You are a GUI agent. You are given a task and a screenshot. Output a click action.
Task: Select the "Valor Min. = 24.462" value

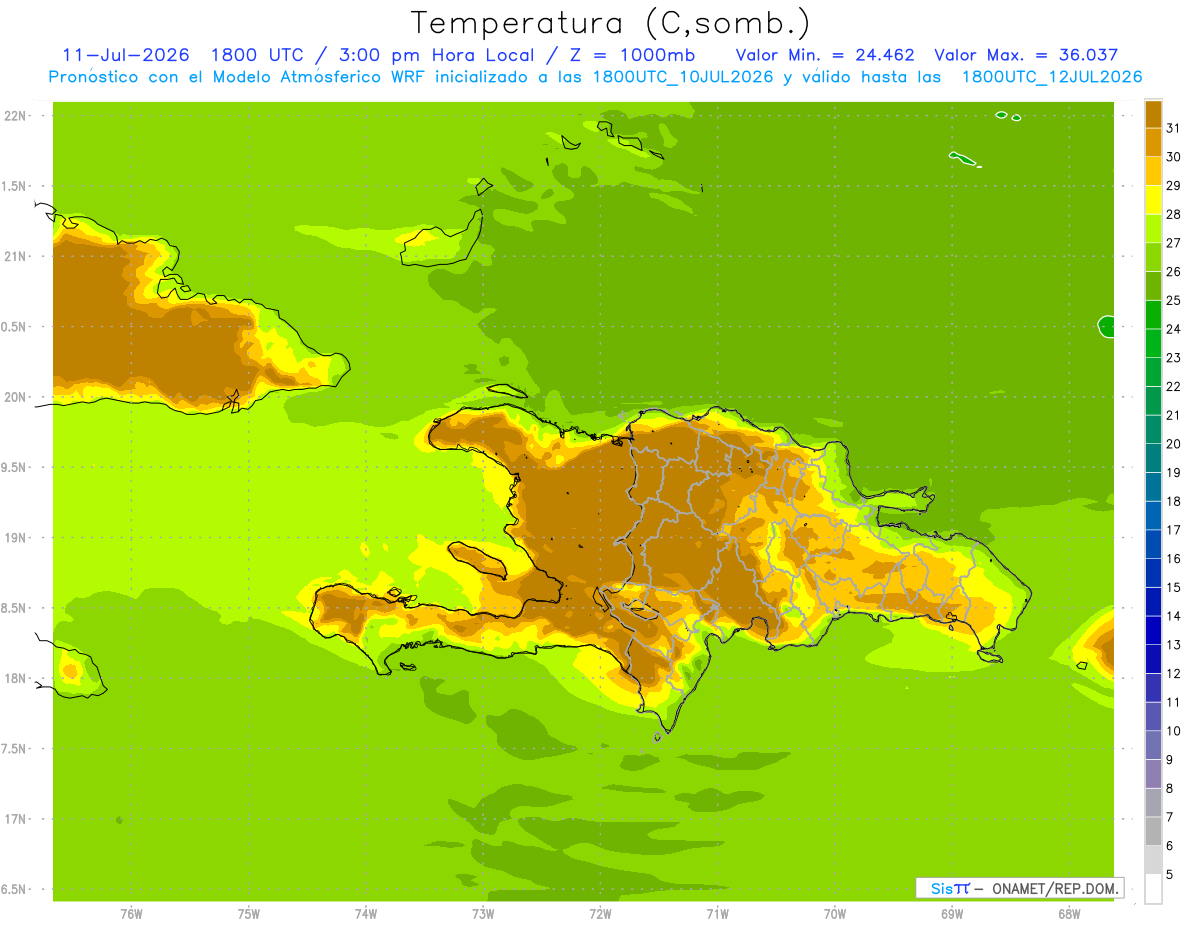pos(825,55)
